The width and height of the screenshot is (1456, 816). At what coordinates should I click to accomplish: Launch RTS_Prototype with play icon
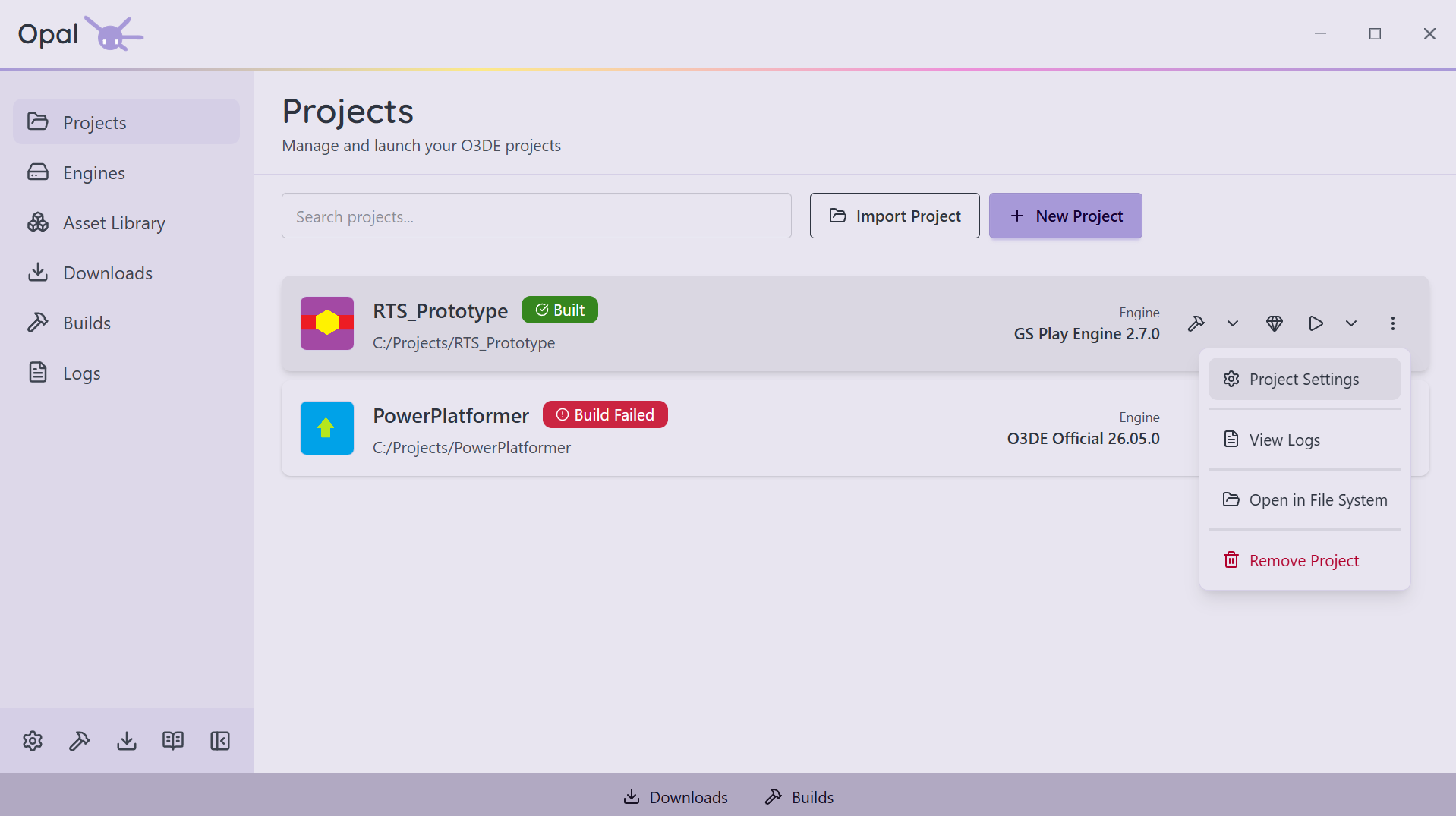tap(1316, 323)
